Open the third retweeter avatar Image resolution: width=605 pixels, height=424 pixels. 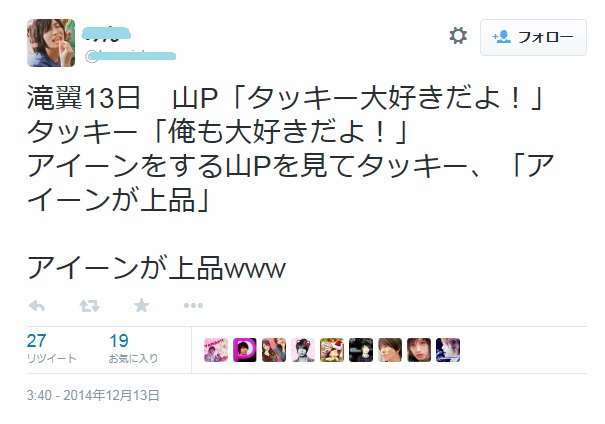click(274, 350)
